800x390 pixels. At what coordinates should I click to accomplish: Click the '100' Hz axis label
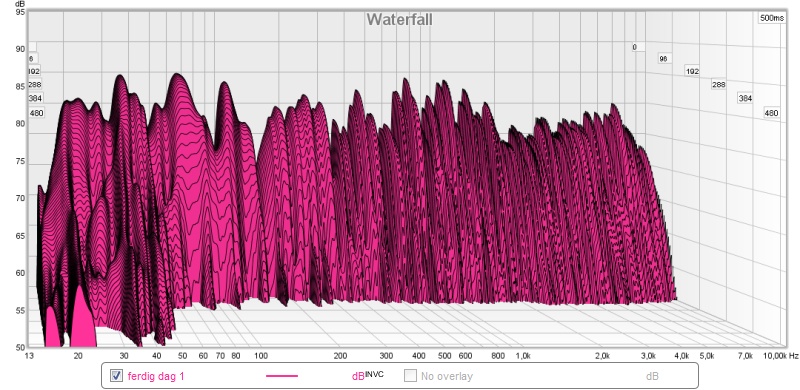point(261,356)
